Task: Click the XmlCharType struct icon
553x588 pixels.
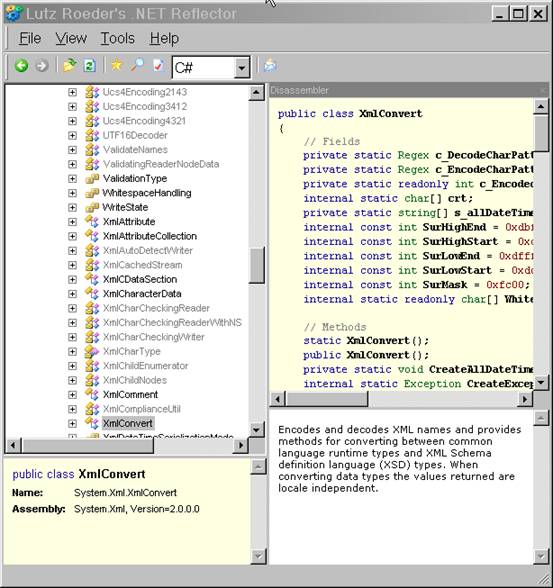Action: tap(92, 351)
